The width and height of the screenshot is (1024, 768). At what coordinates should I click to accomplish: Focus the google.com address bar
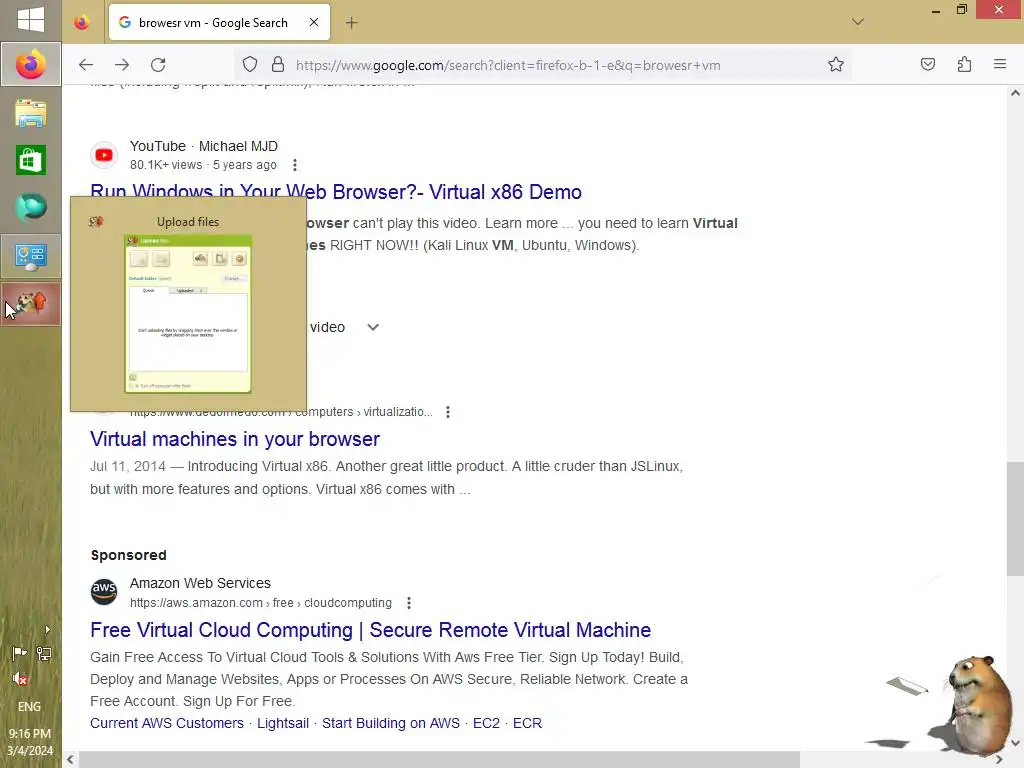click(542, 65)
